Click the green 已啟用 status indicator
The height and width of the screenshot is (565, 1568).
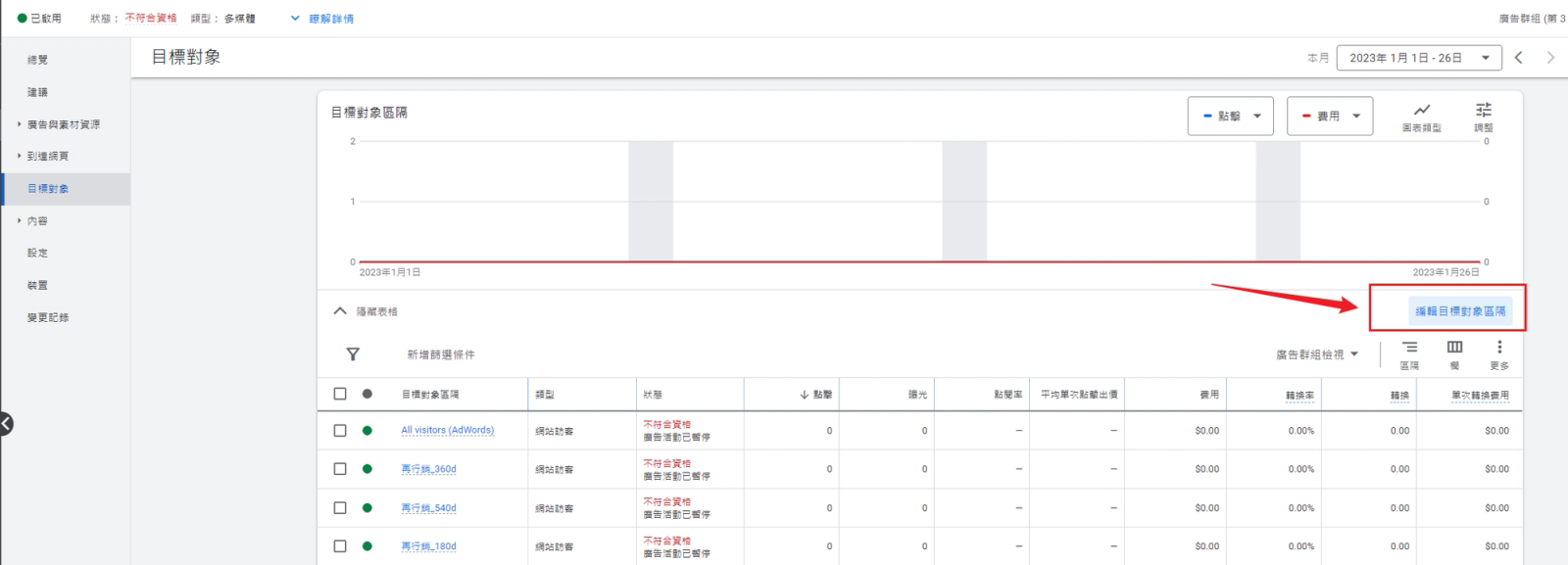[23, 19]
